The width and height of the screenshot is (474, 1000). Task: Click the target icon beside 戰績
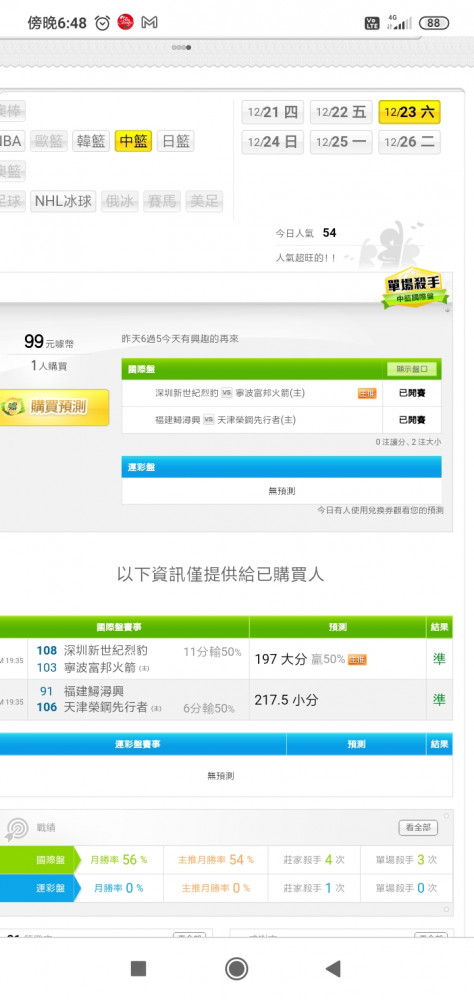(x=16, y=828)
